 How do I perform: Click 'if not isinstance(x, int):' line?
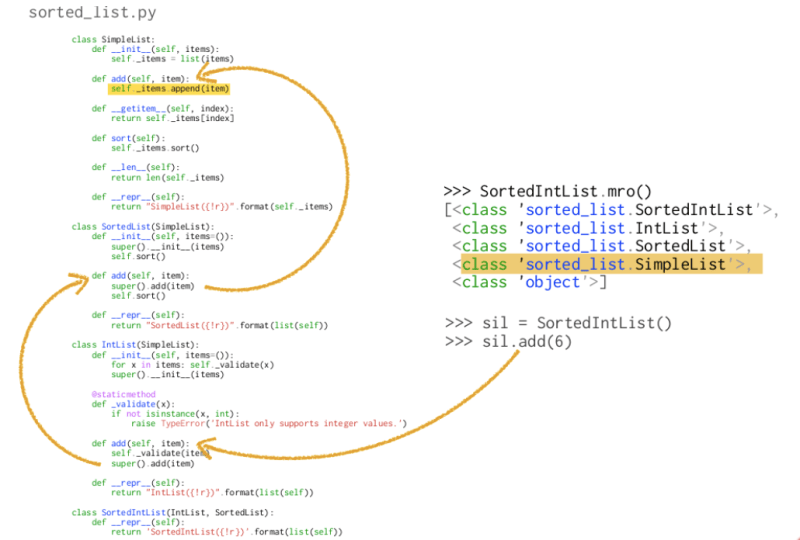pos(175,414)
